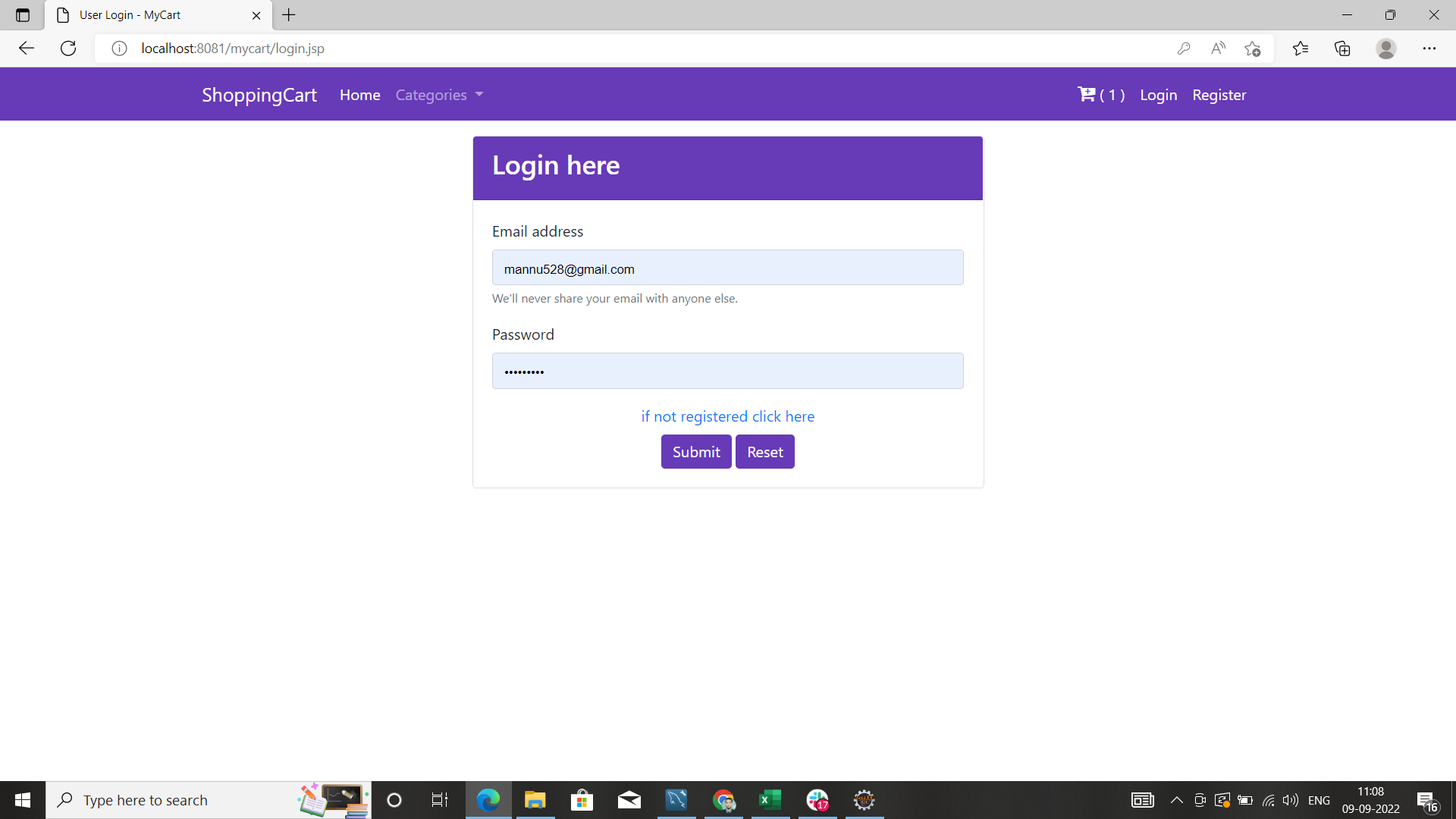Open the Eclipse Java EE taskbar icon
Viewport: 1456px width, 819px height.
point(864,799)
